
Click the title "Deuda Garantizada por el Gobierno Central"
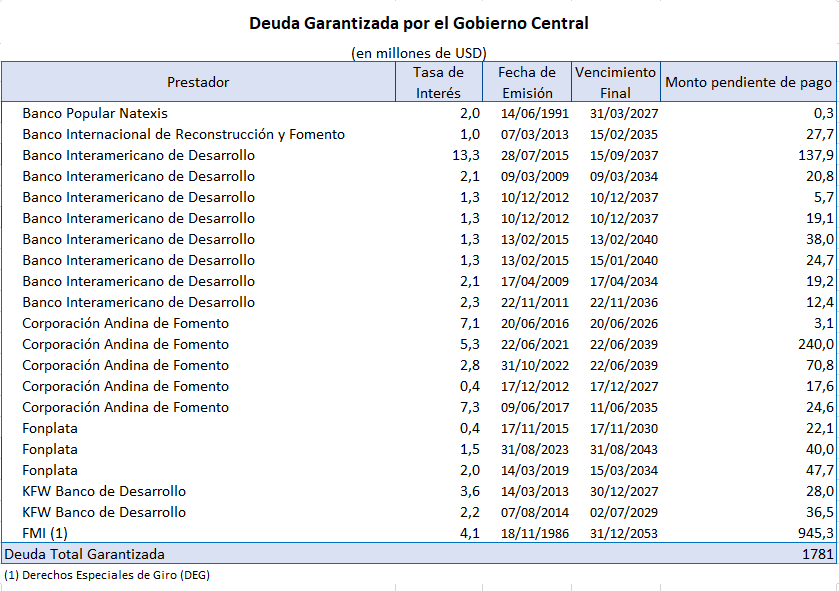point(419,24)
